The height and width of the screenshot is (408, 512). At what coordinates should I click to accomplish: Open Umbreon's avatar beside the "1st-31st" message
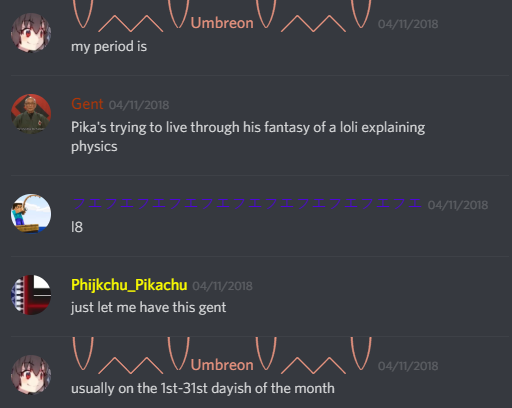pos(31,375)
